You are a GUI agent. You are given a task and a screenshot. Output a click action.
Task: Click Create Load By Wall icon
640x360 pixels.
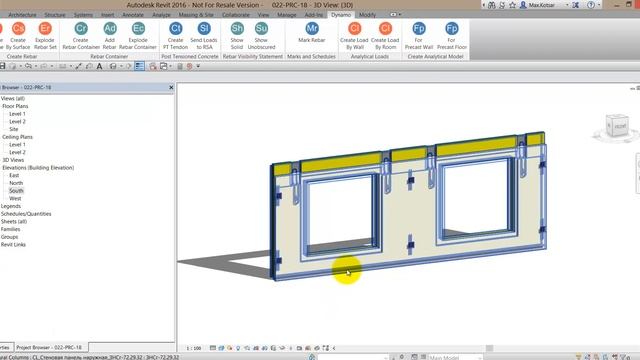(354, 29)
